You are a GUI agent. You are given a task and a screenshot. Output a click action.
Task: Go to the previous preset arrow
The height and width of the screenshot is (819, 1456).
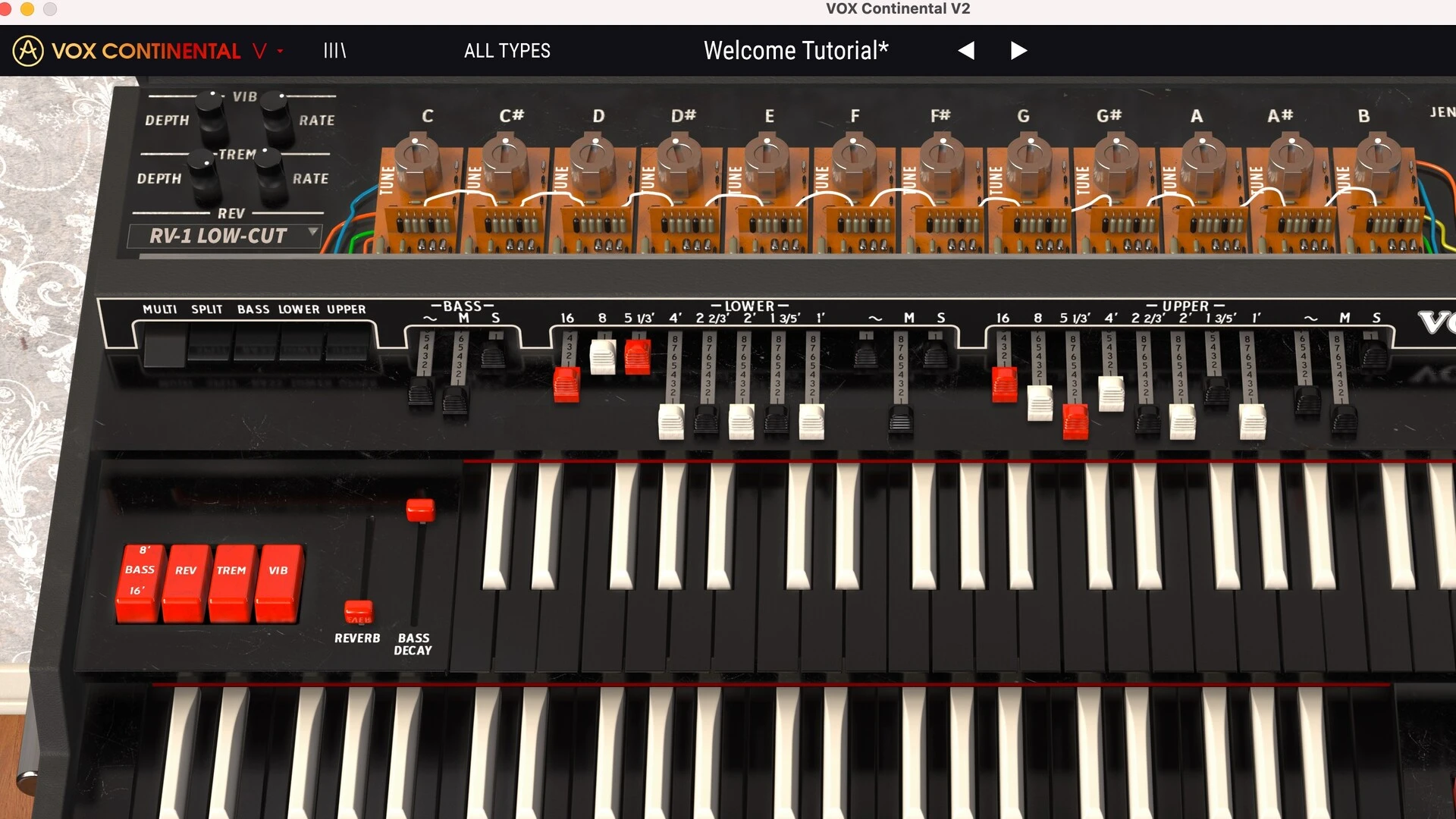click(x=965, y=51)
